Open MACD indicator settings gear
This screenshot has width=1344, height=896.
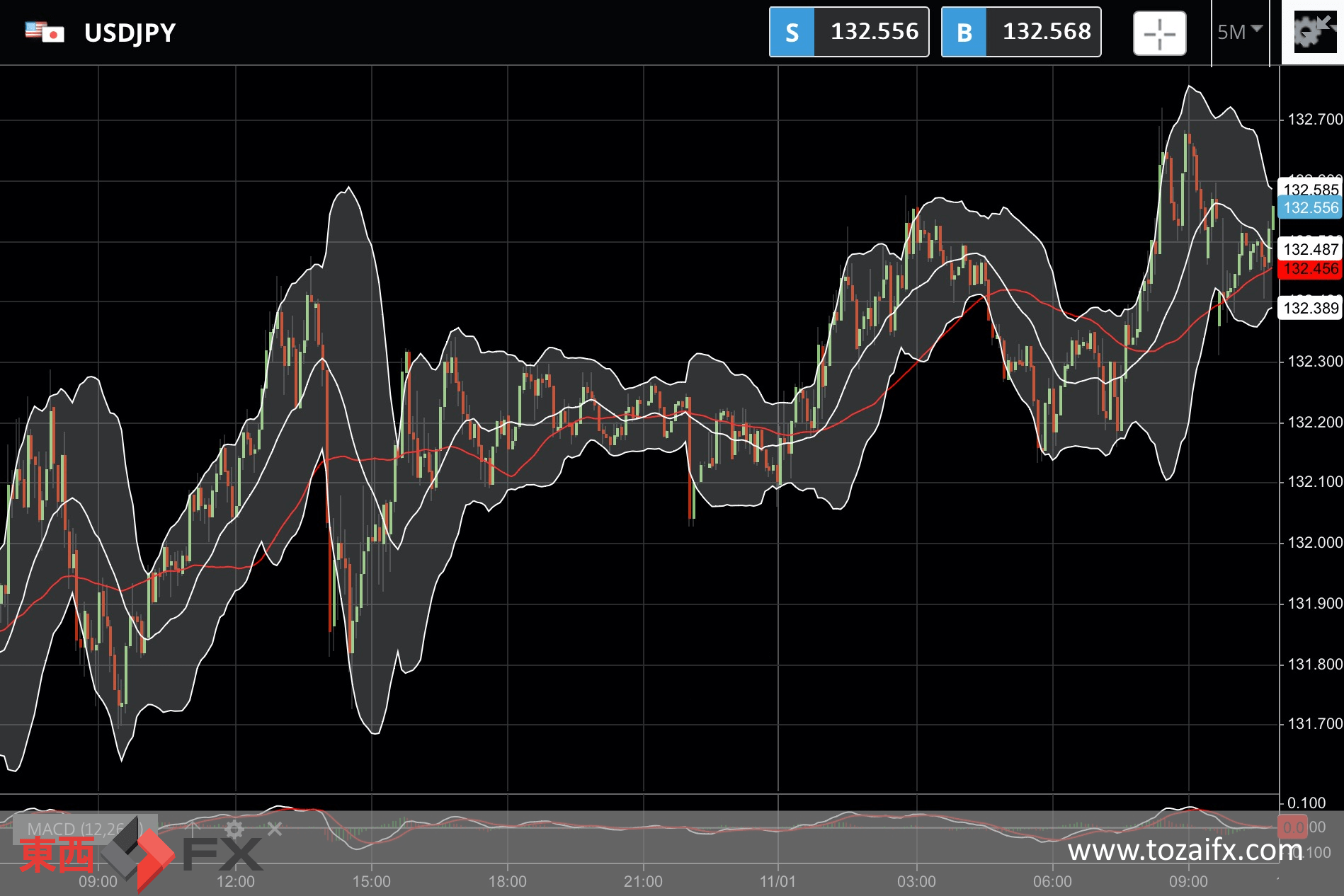(x=234, y=828)
